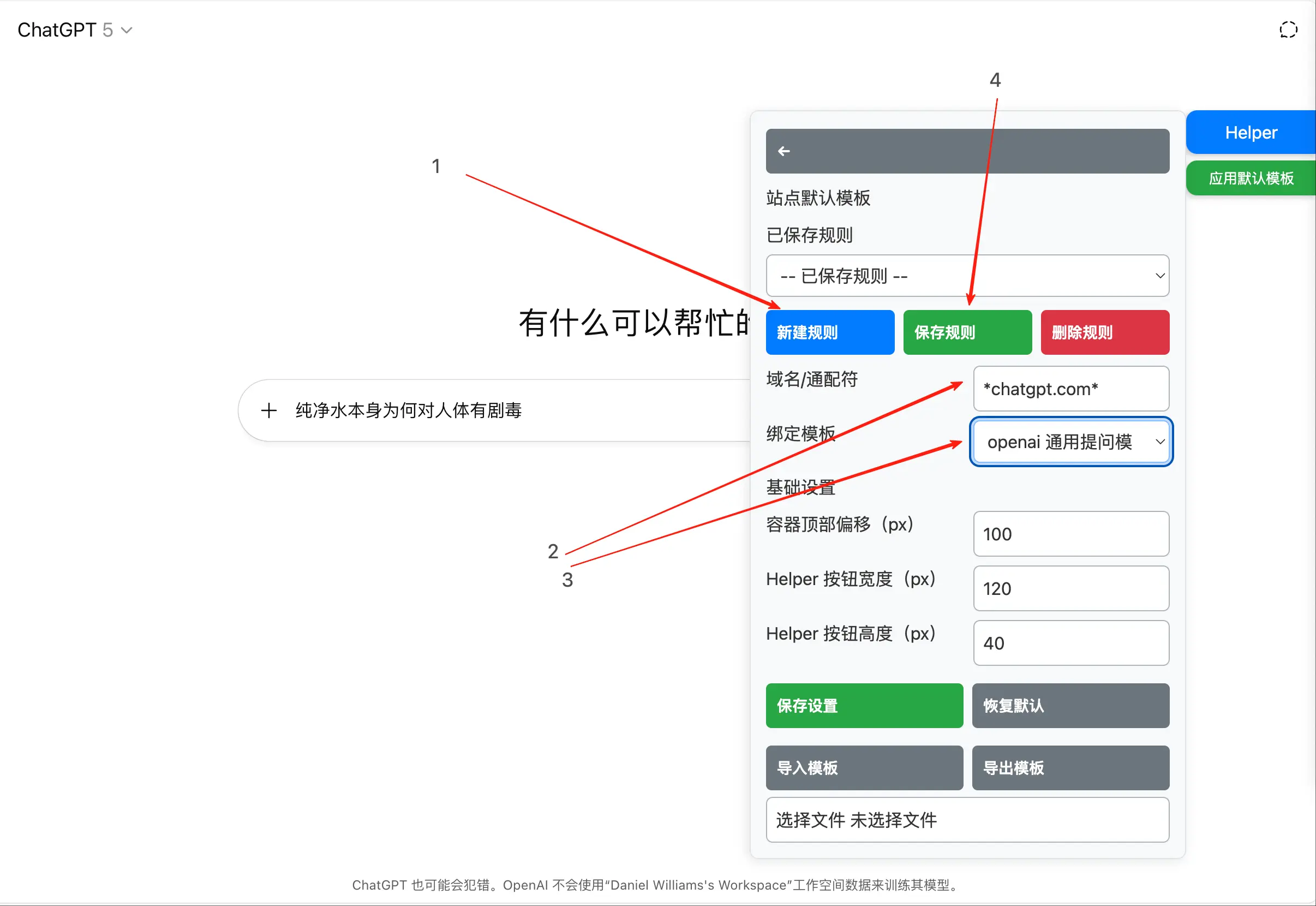Click the 站点默认模板 heading text

point(818,198)
